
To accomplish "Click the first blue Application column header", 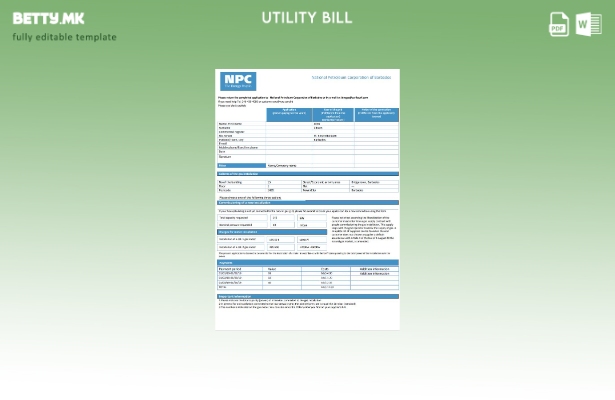I will tap(288, 114).
